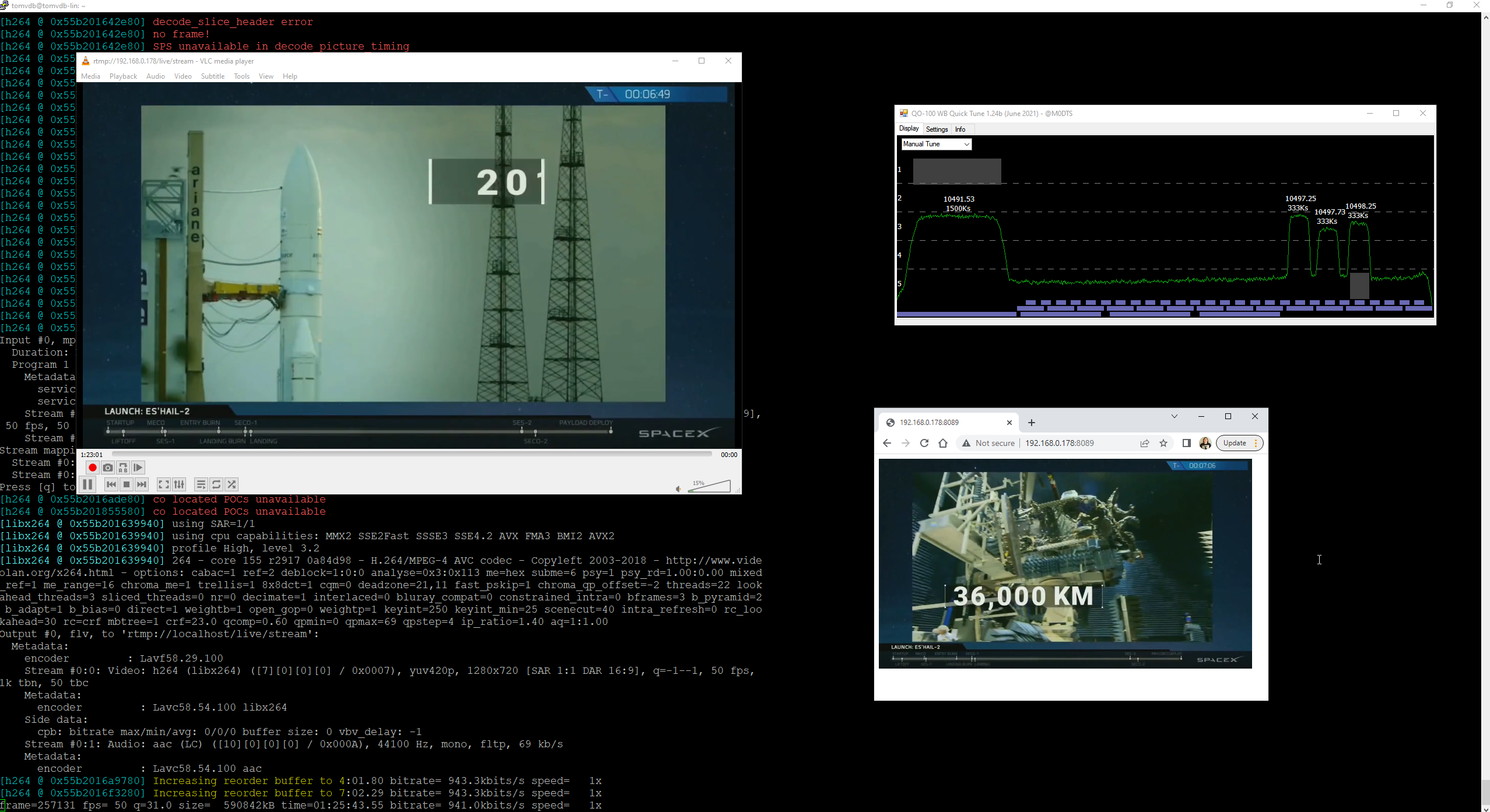Go forward in Chrome browser
The height and width of the screenshot is (812, 1490).
pos(906,443)
